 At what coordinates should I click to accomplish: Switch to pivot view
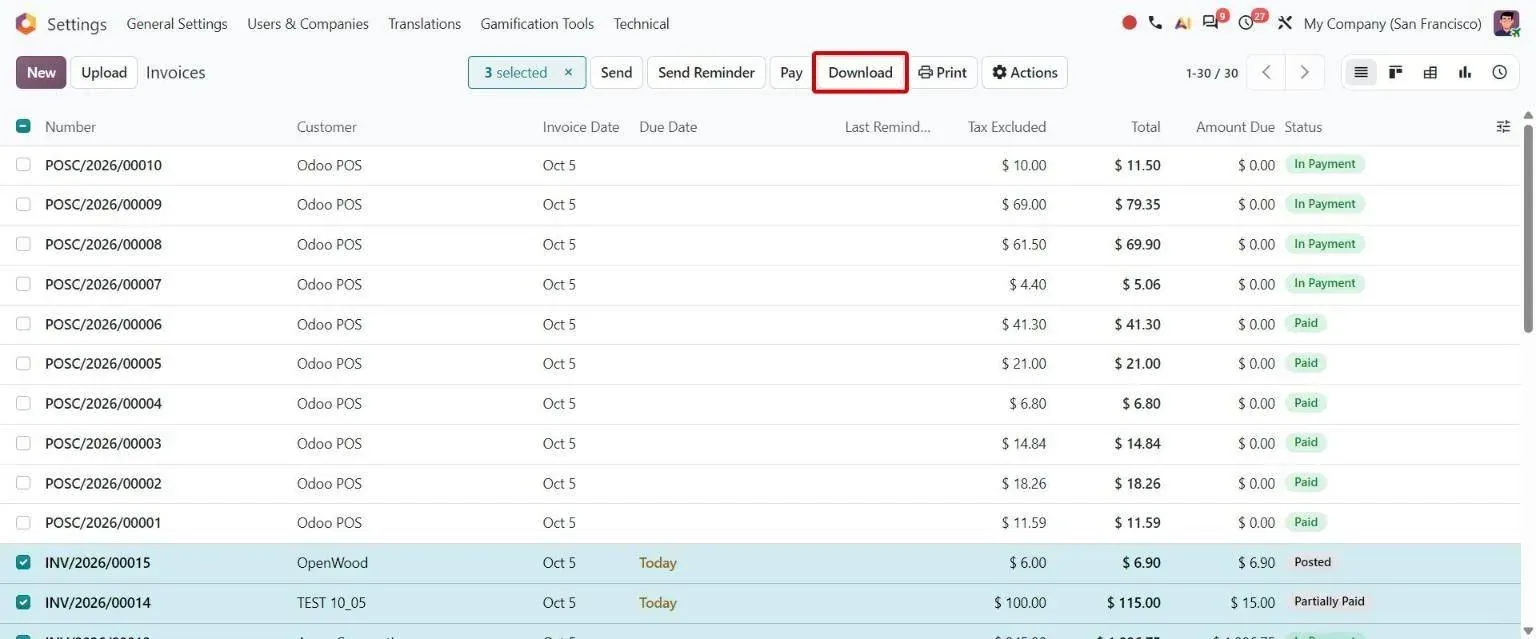click(x=1430, y=72)
